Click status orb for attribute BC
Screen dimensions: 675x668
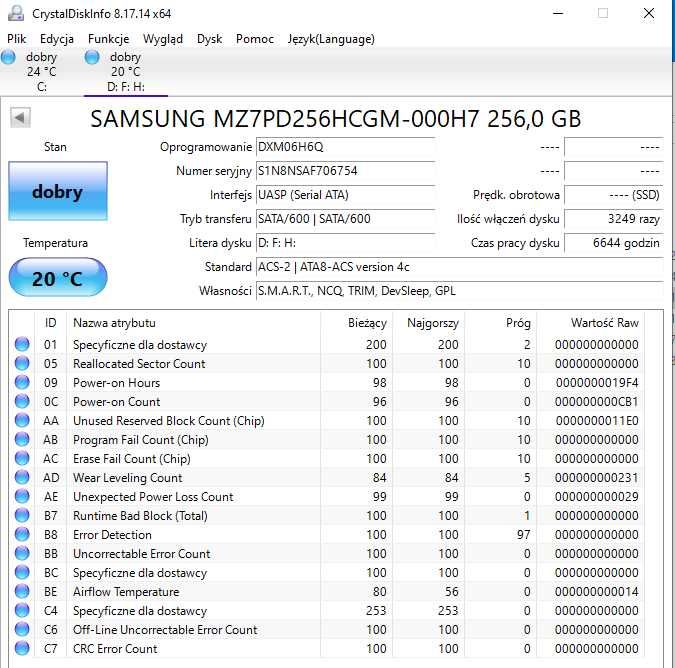(x=22, y=572)
